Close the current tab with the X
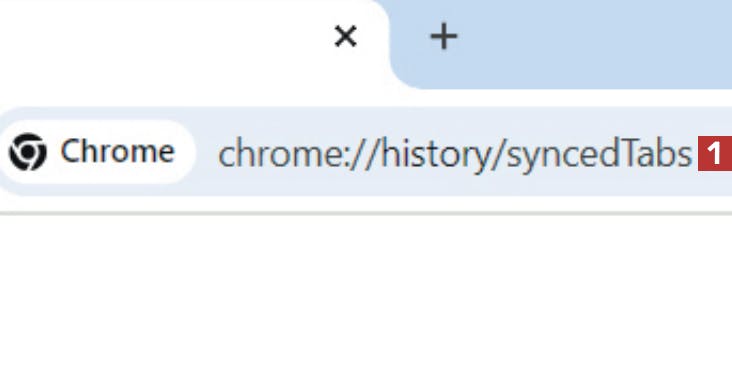The width and height of the screenshot is (732, 382). 346,36
